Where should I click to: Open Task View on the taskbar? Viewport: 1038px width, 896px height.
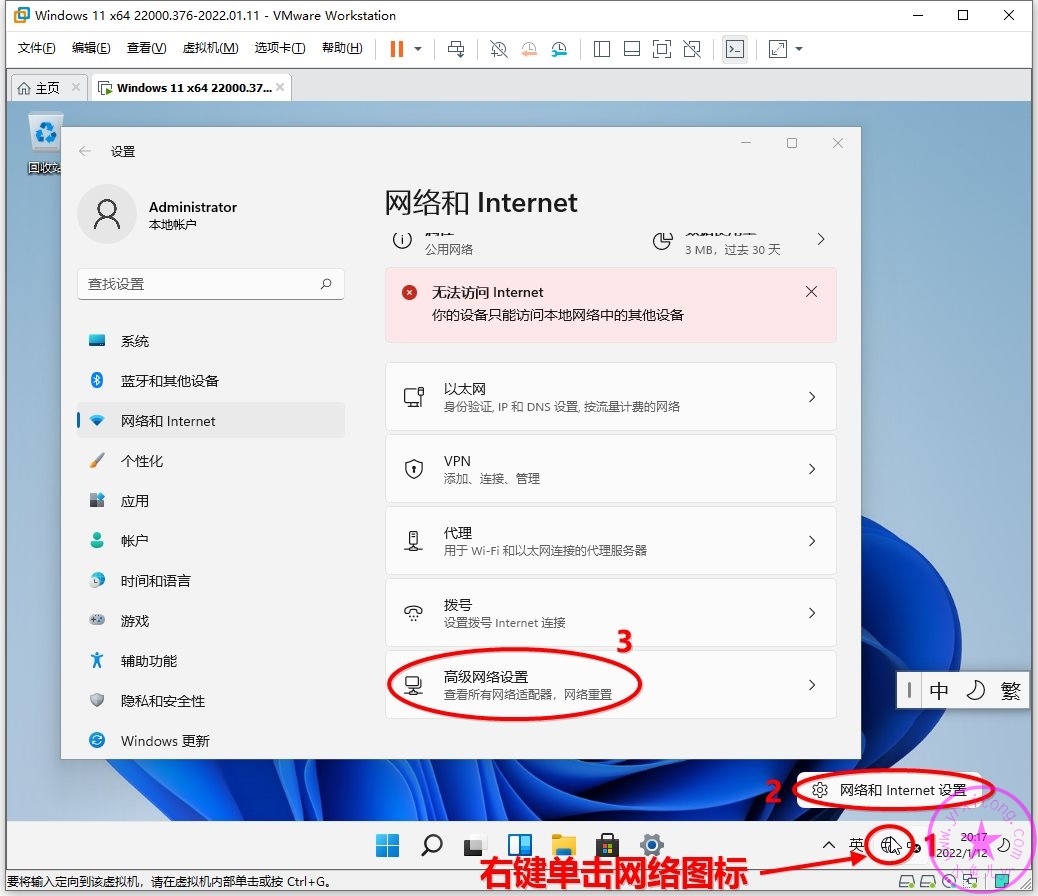tap(475, 845)
